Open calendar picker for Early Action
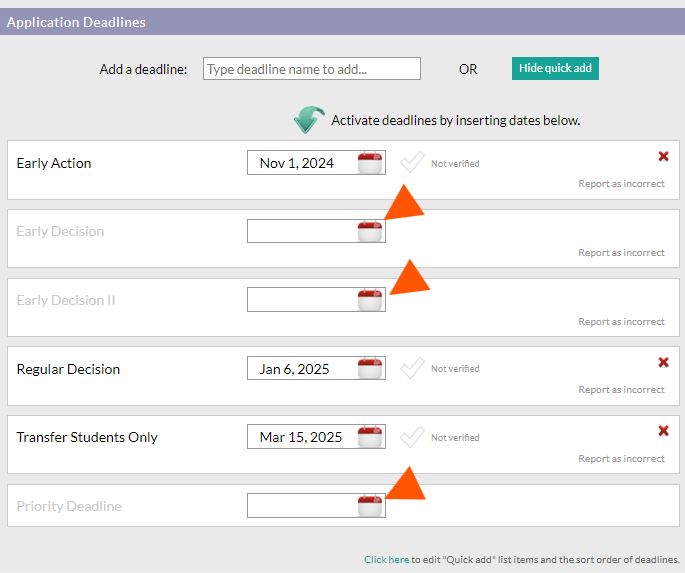The width and height of the screenshot is (685, 573). pyautogui.click(x=370, y=163)
